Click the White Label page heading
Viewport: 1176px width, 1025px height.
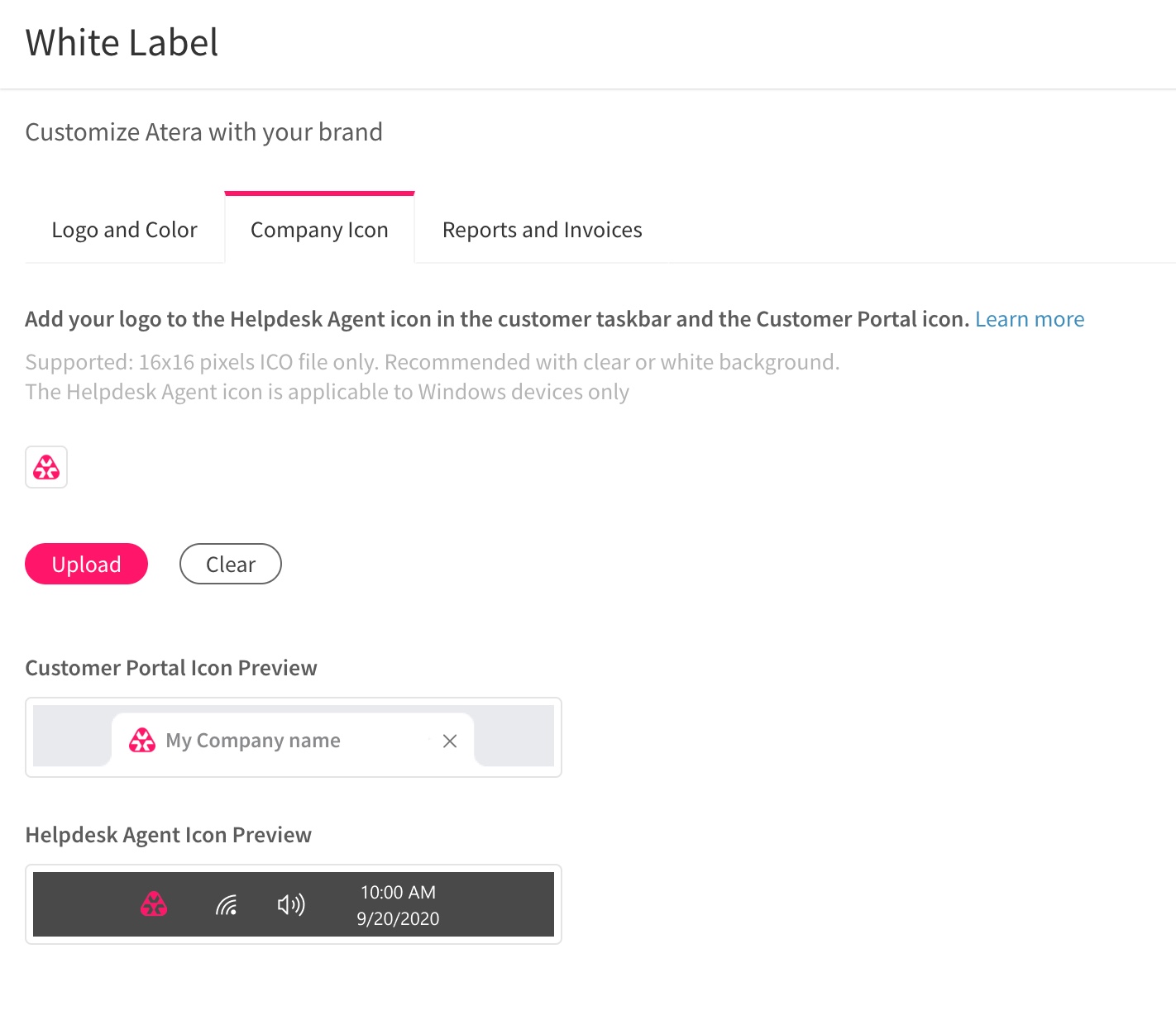(x=122, y=42)
